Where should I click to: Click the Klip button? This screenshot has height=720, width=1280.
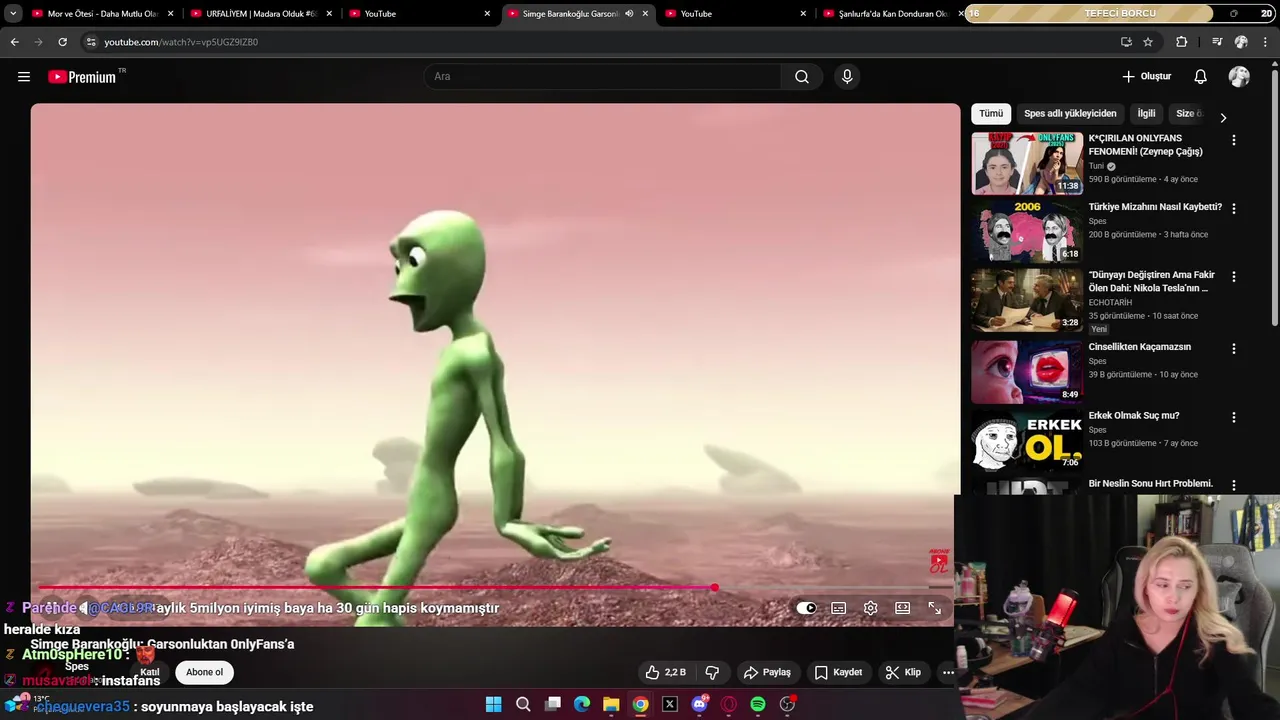tap(903, 672)
